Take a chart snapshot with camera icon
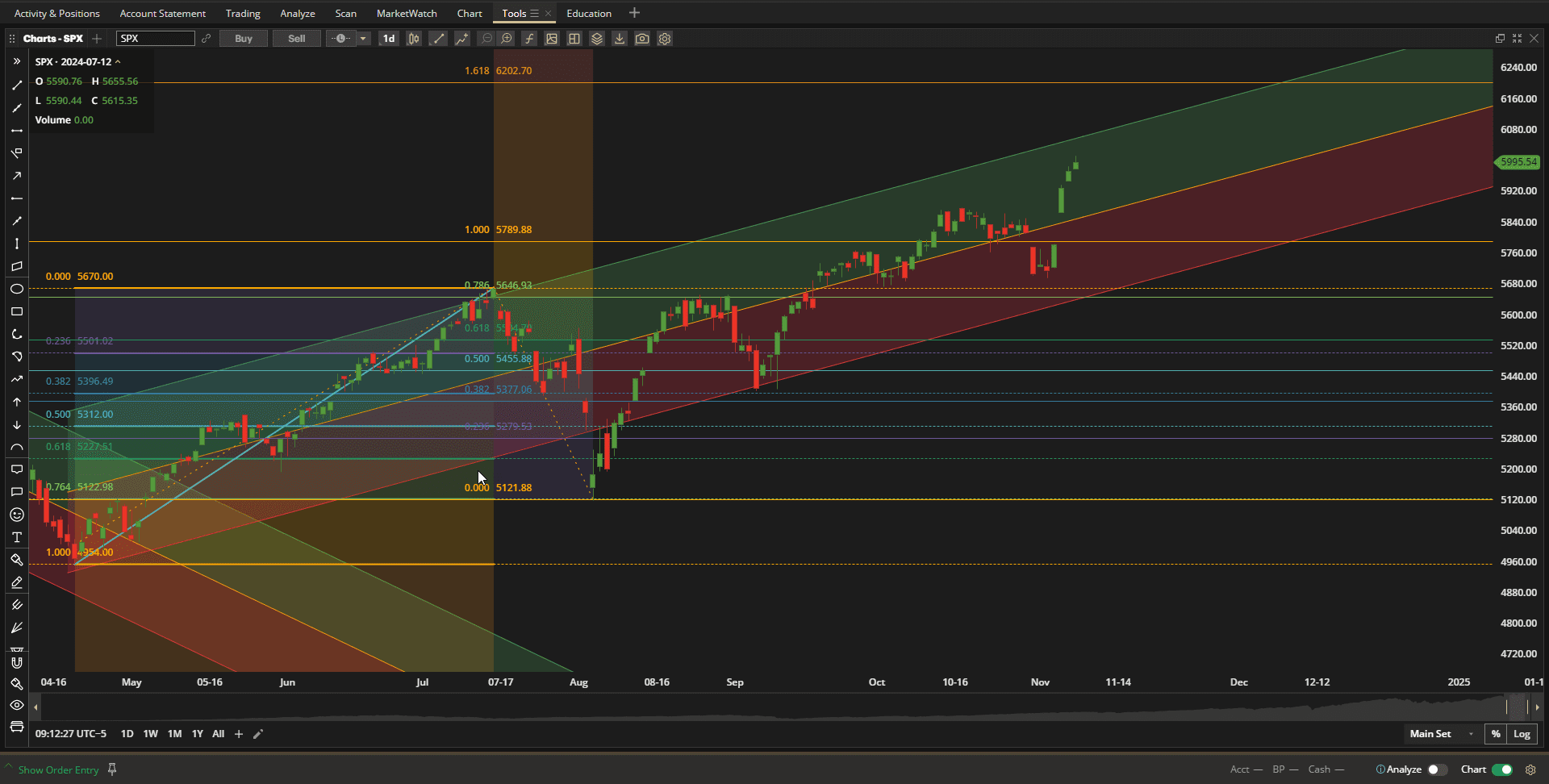The width and height of the screenshot is (1549, 784). (642, 39)
